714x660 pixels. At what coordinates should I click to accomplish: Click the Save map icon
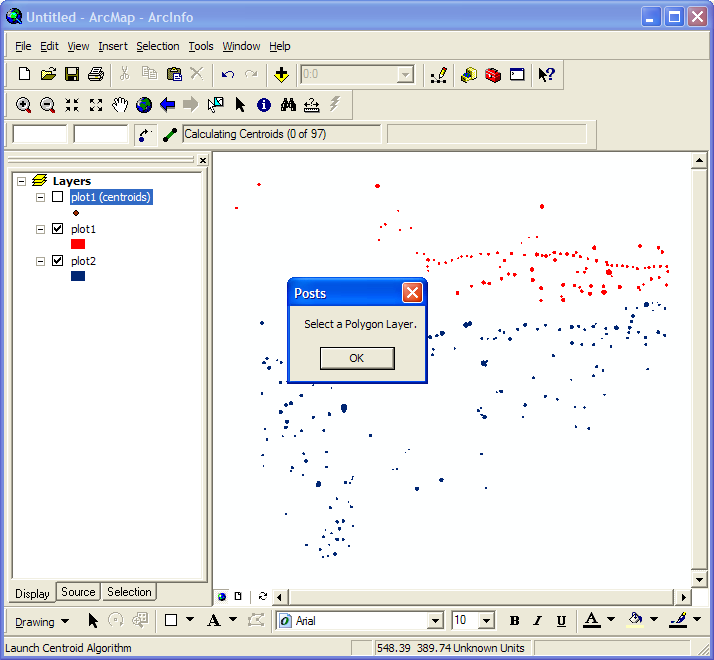tap(72, 74)
